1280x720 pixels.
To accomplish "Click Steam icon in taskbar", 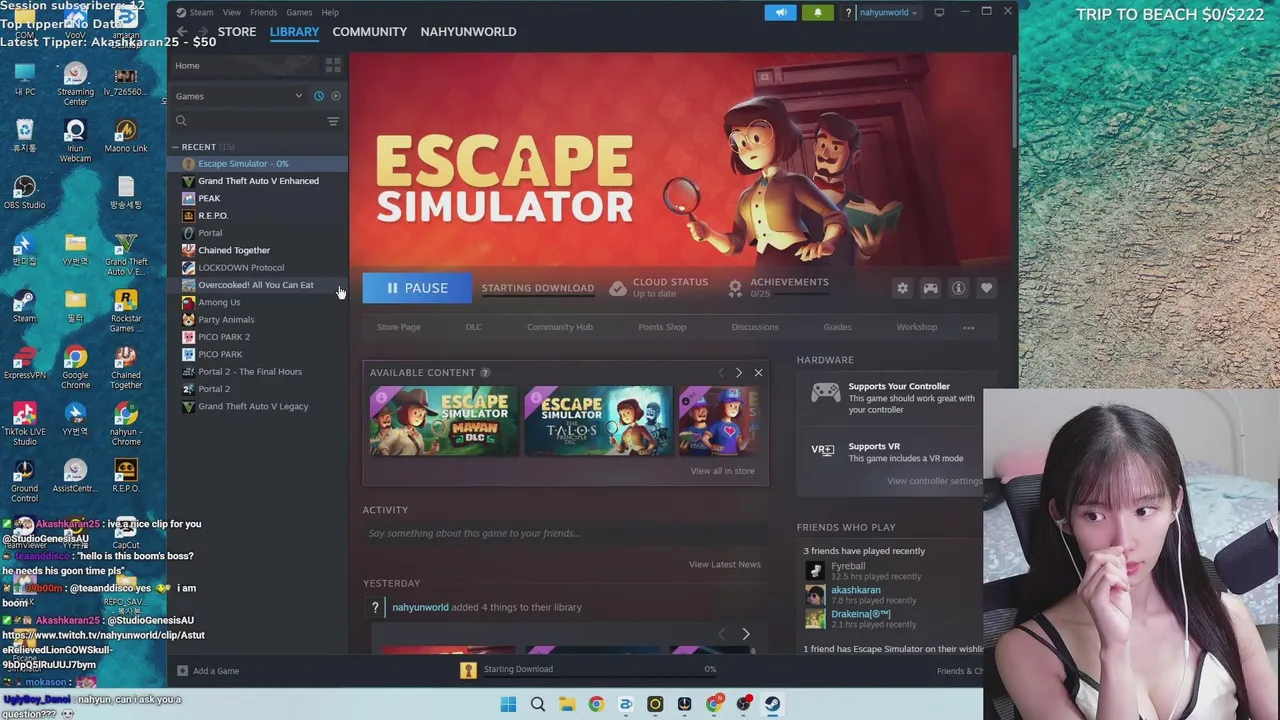I will [772, 704].
